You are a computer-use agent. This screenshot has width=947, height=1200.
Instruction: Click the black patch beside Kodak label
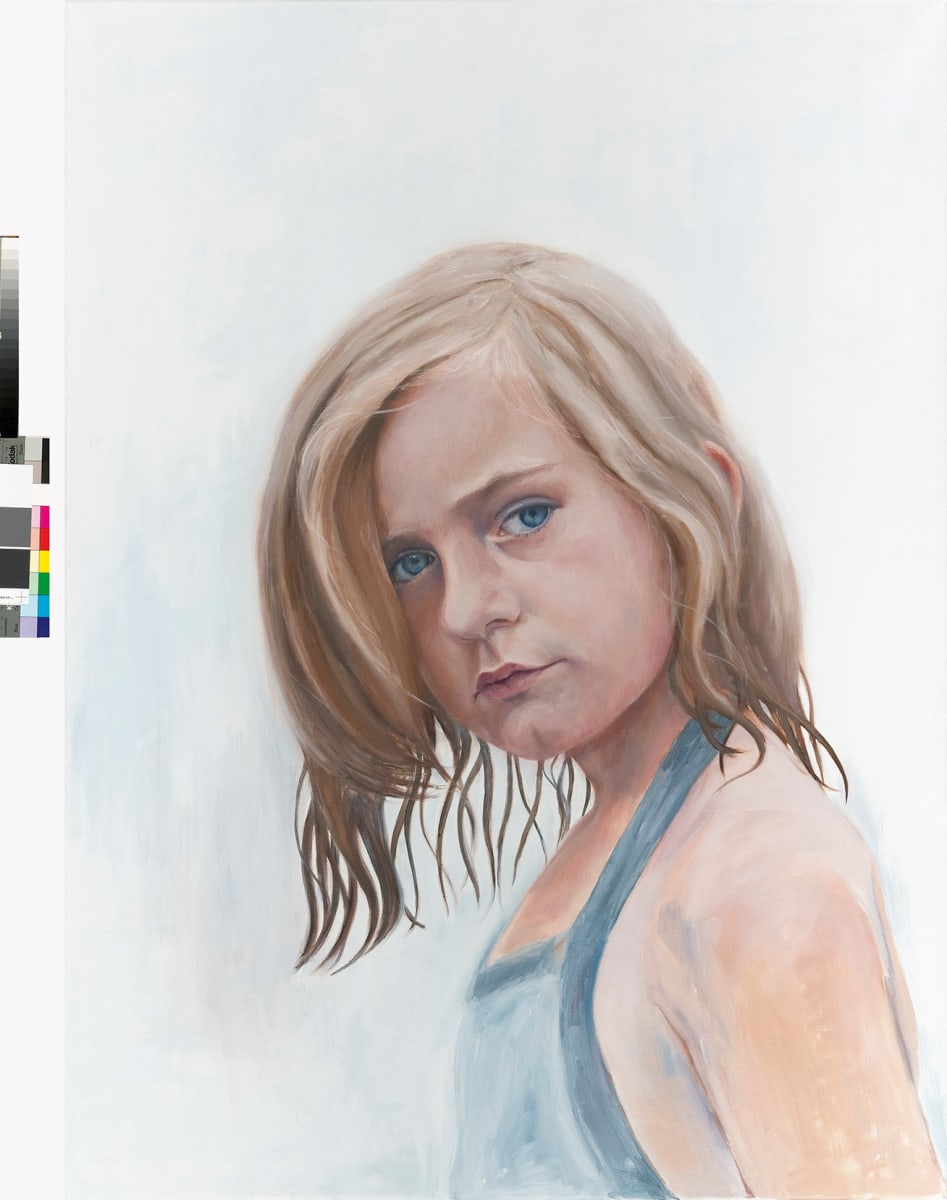tap(45, 460)
